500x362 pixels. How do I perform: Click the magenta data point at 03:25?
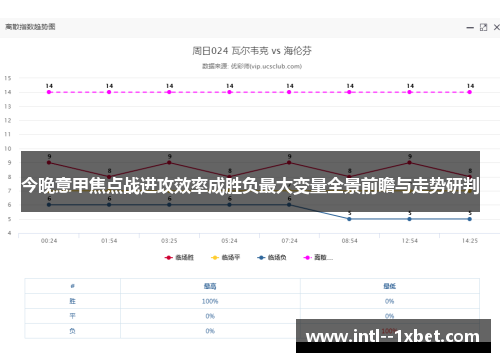click(169, 92)
